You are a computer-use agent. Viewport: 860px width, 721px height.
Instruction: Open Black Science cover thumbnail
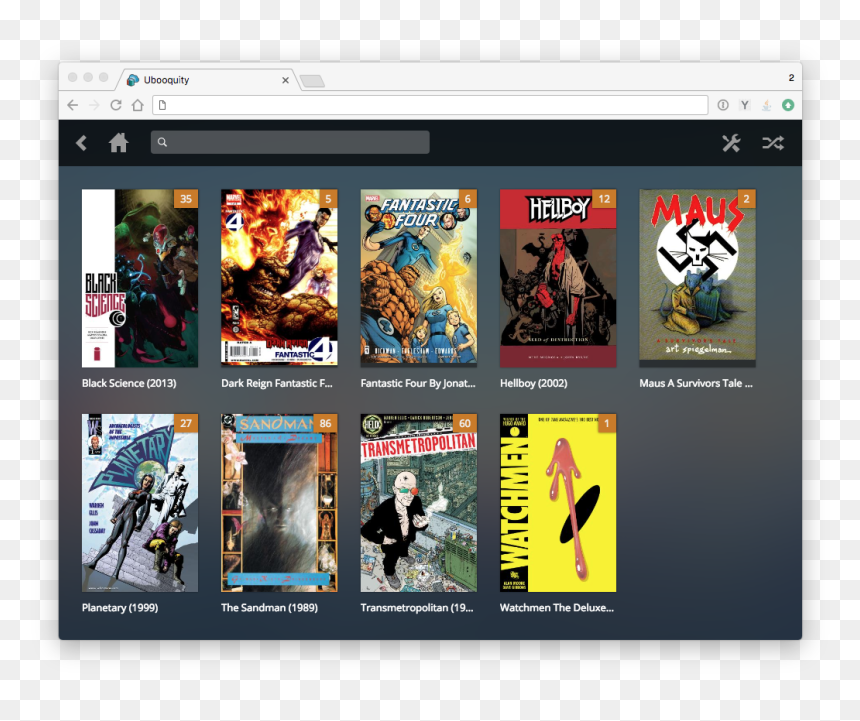[140, 278]
